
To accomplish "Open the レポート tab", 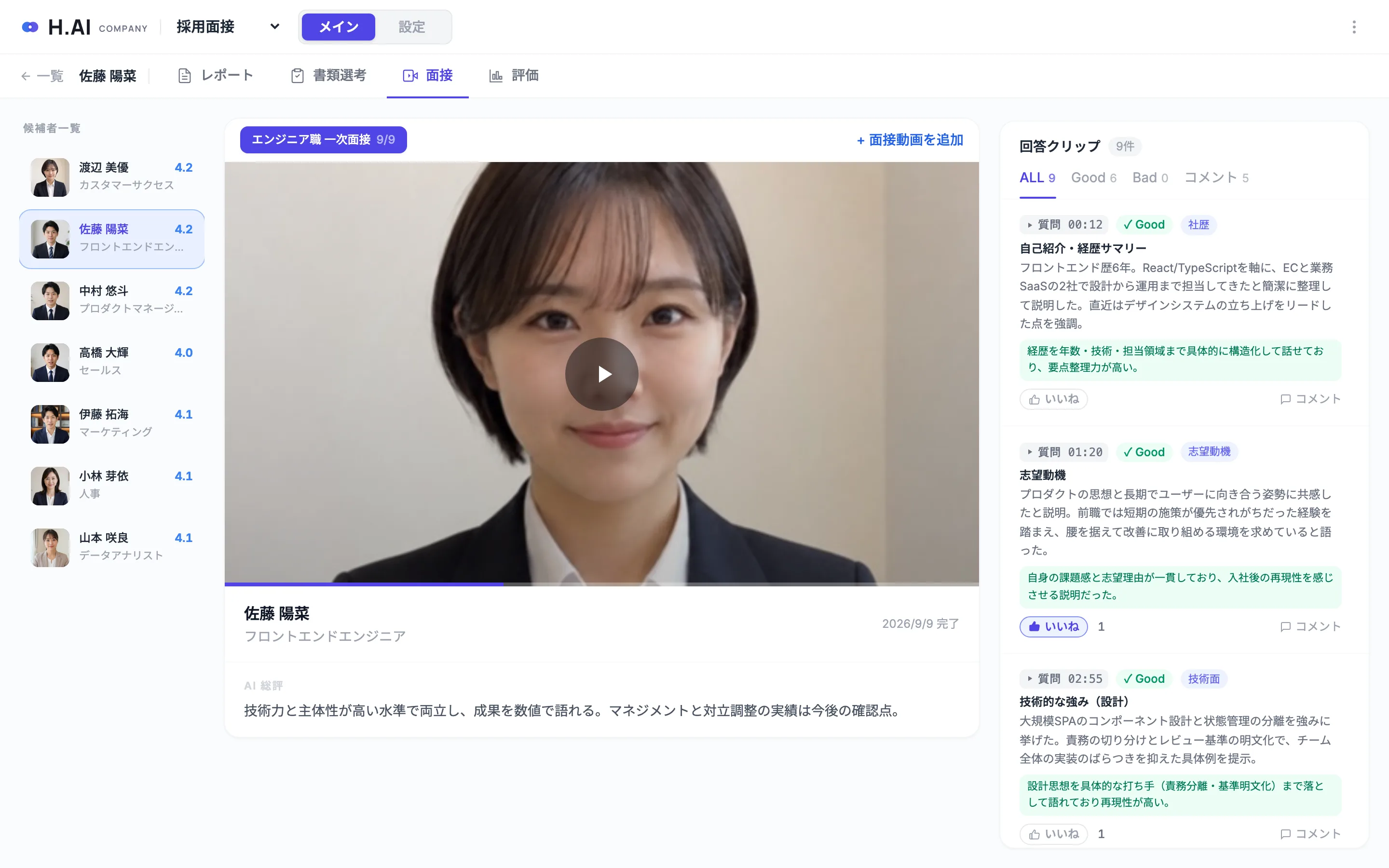I will pos(215,76).
